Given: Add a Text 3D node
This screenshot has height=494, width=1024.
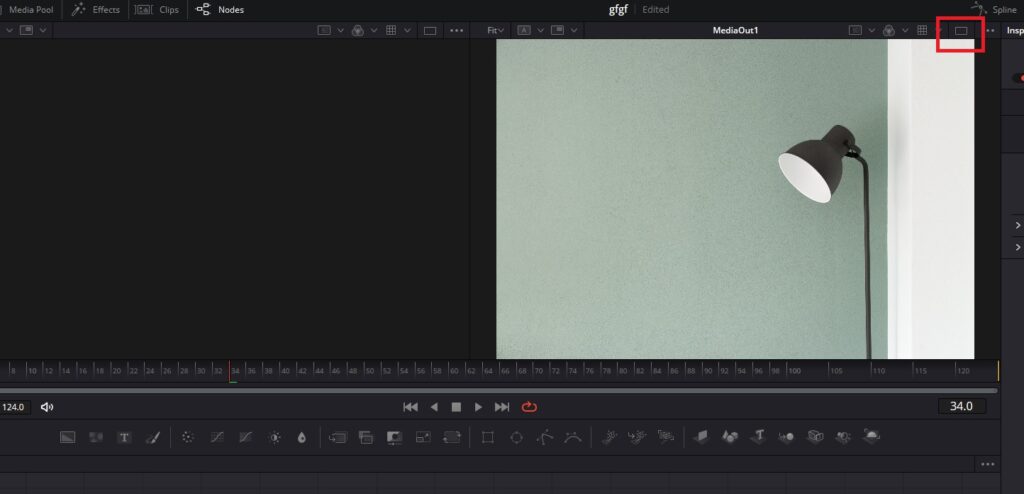Looking at the screenshot, I should click(x=758, y=437).
